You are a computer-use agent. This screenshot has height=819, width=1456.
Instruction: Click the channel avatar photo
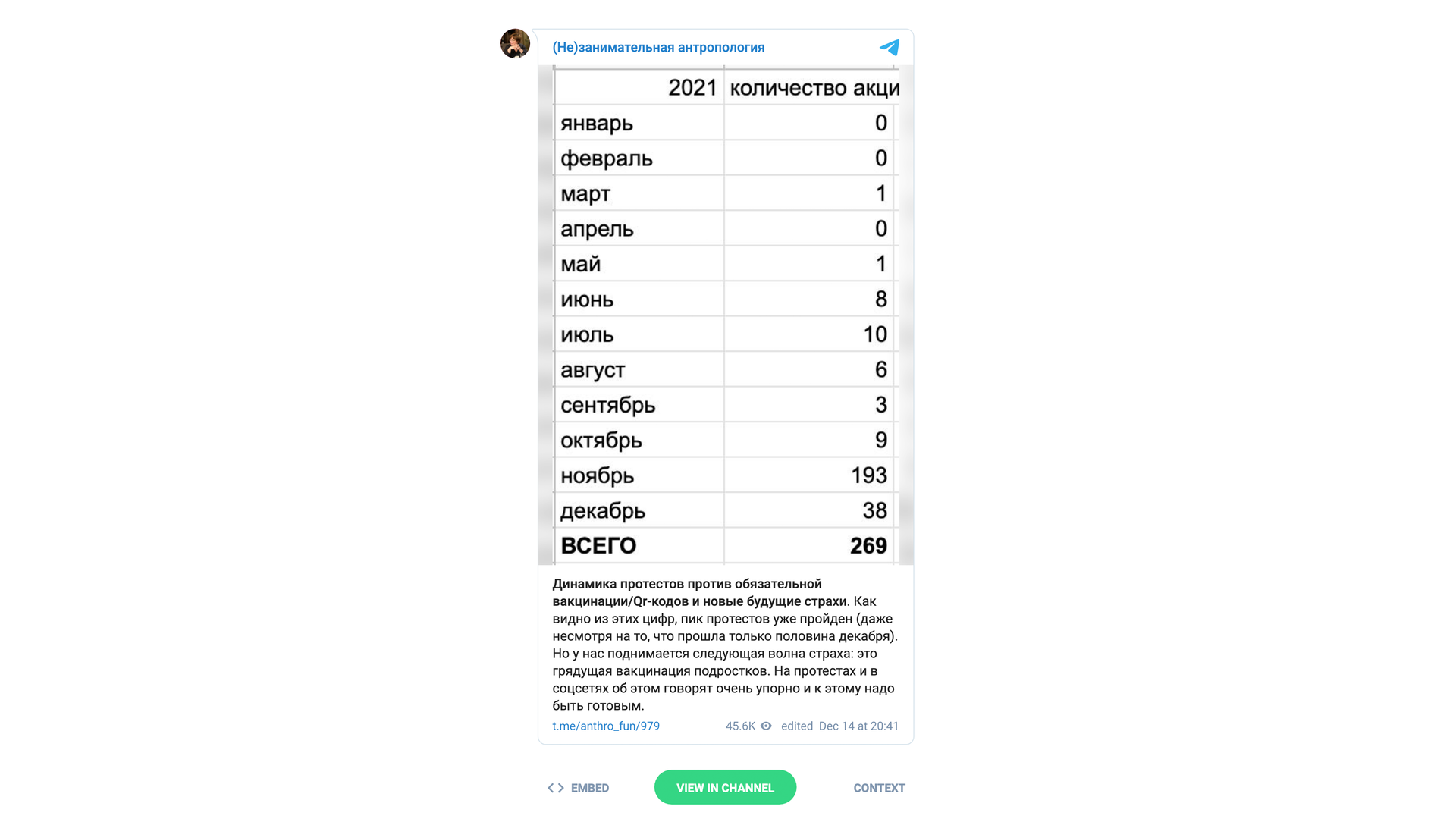click(515, 44)
